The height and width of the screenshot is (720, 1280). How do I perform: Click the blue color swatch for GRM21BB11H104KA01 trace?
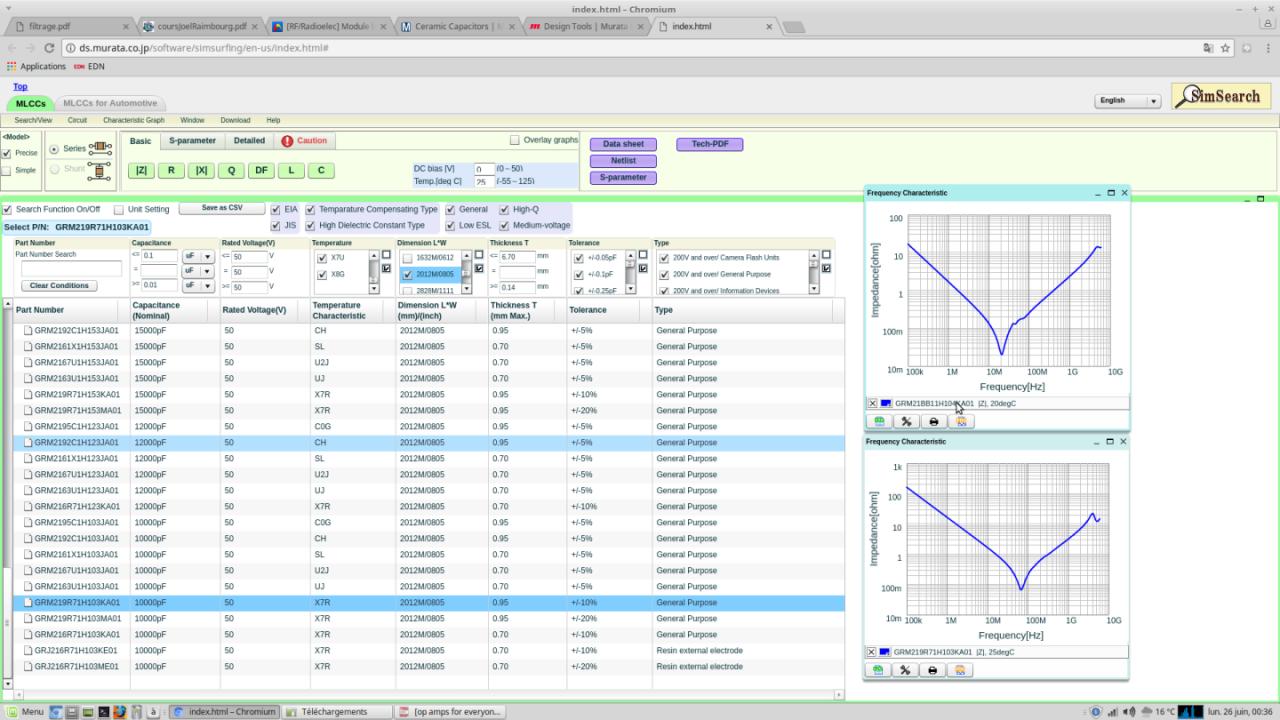[886, 404]
